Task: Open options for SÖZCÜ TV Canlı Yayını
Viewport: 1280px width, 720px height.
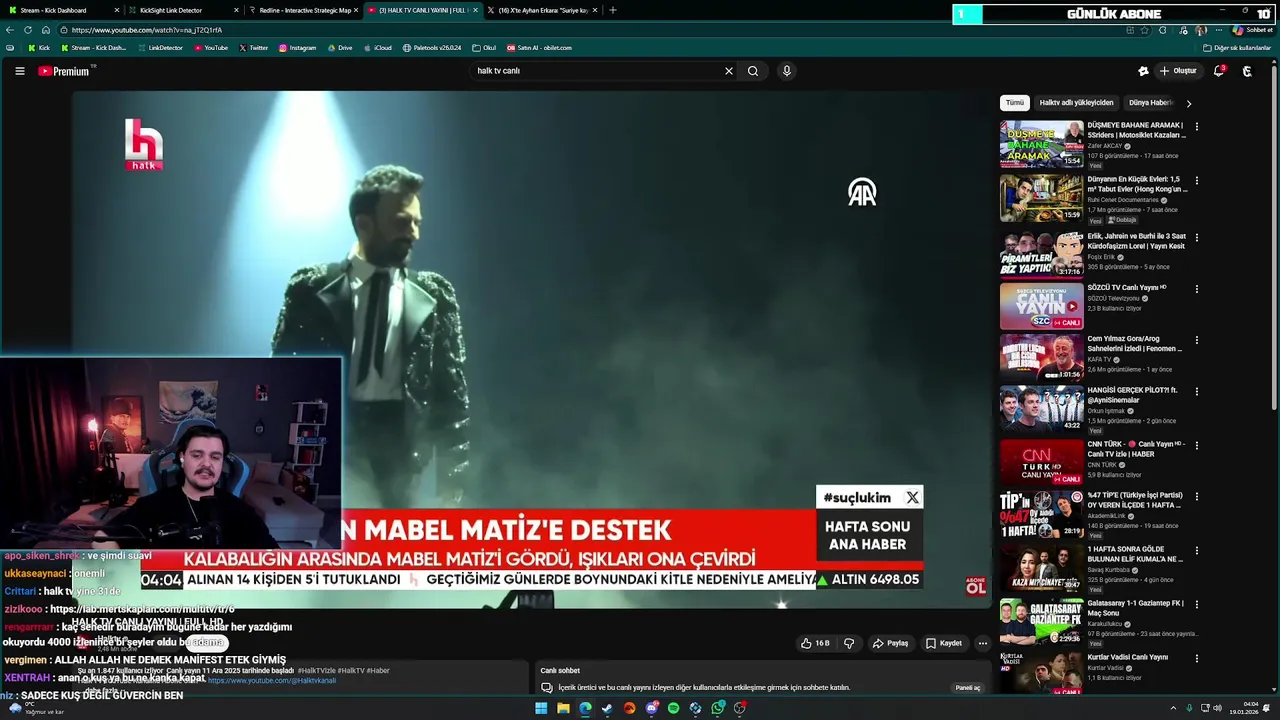Action: click(x=1196, y=288)
